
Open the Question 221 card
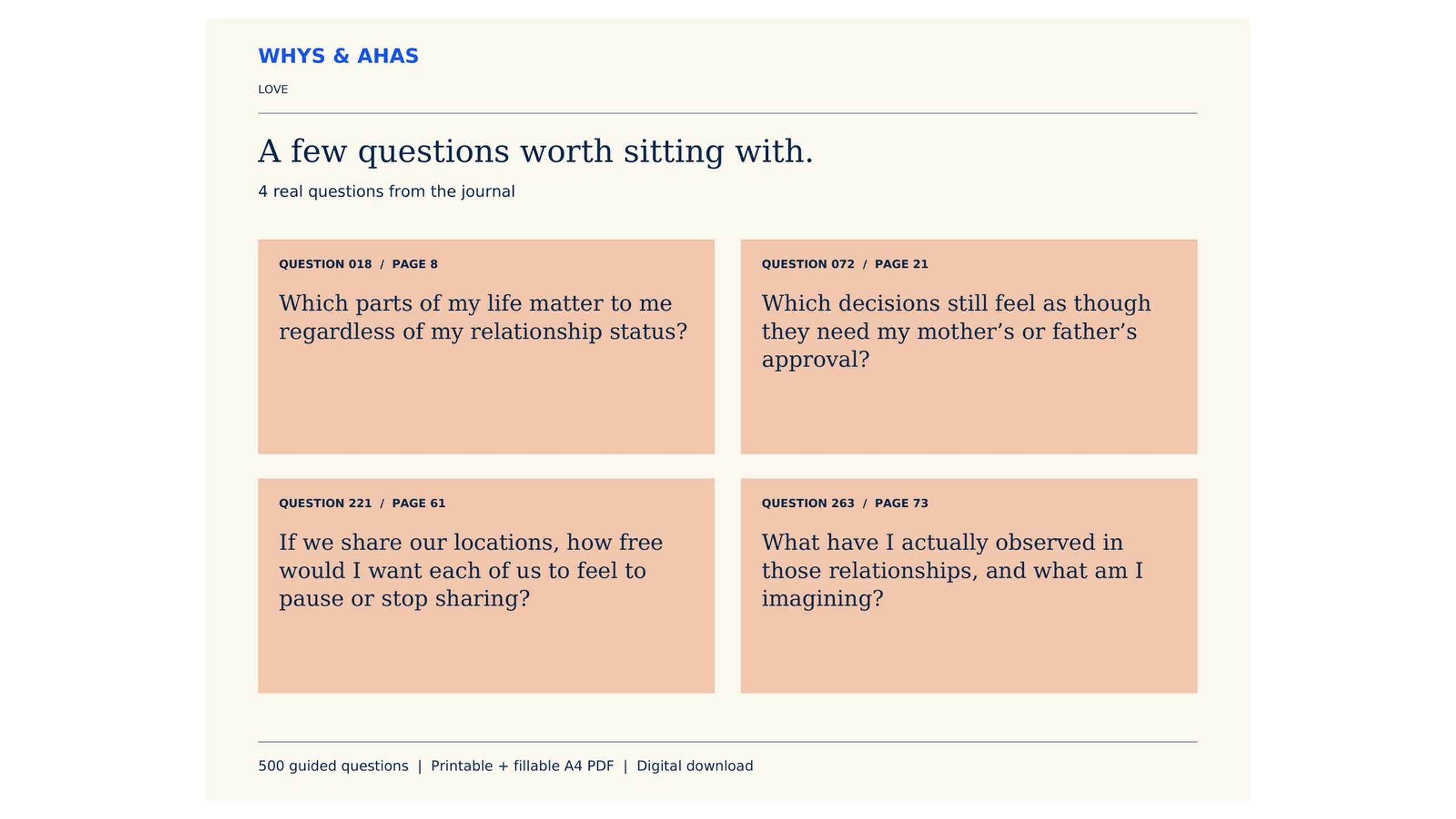coord(486,585)
